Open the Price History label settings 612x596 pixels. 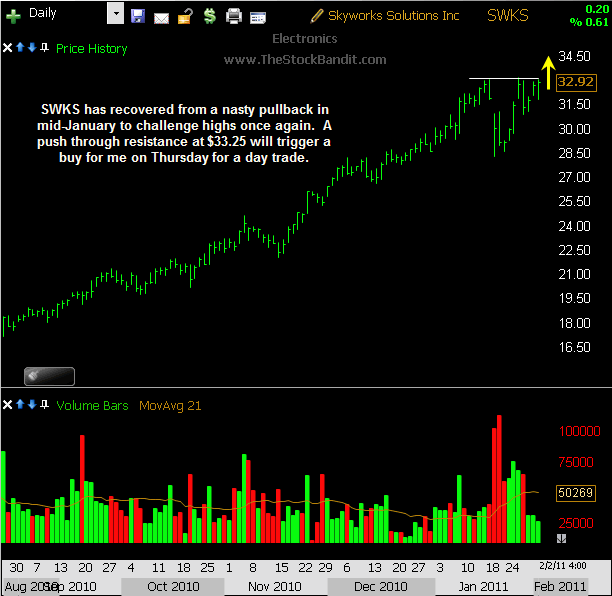[x=91, y=48]
